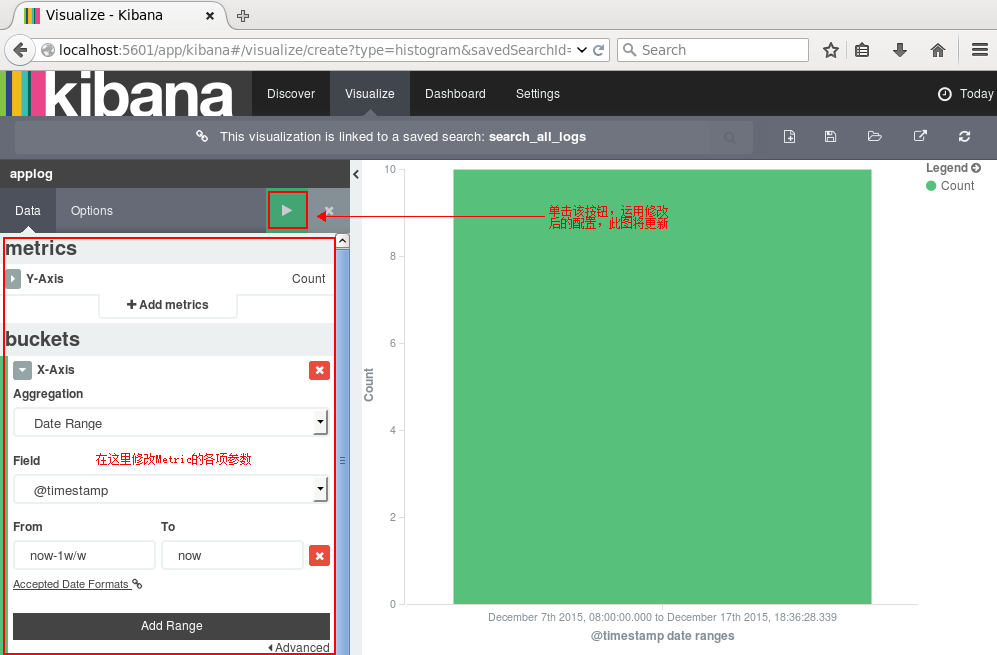Image resolution: width=997 pixels, height=655 pixels.
Task: Expand the Y-Axis metric settings
Action: point(12,278)
